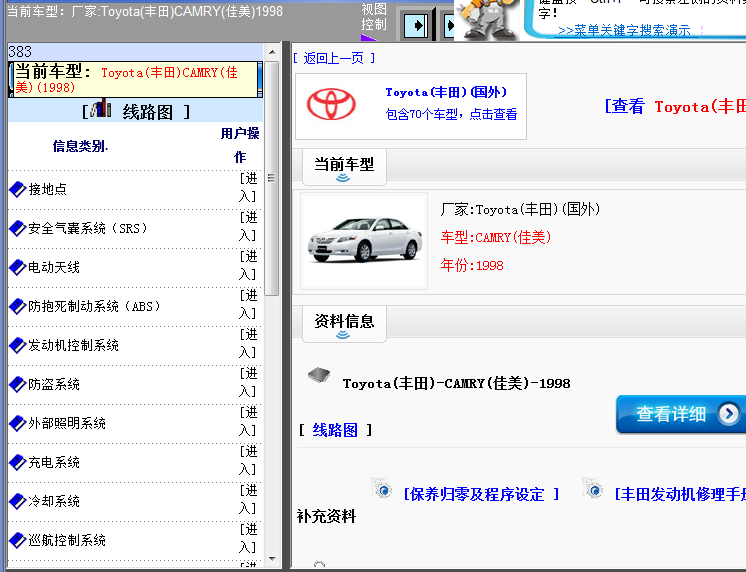
Task: Click the book icon beside 巡航控制系统
Action: coord(18,541)
